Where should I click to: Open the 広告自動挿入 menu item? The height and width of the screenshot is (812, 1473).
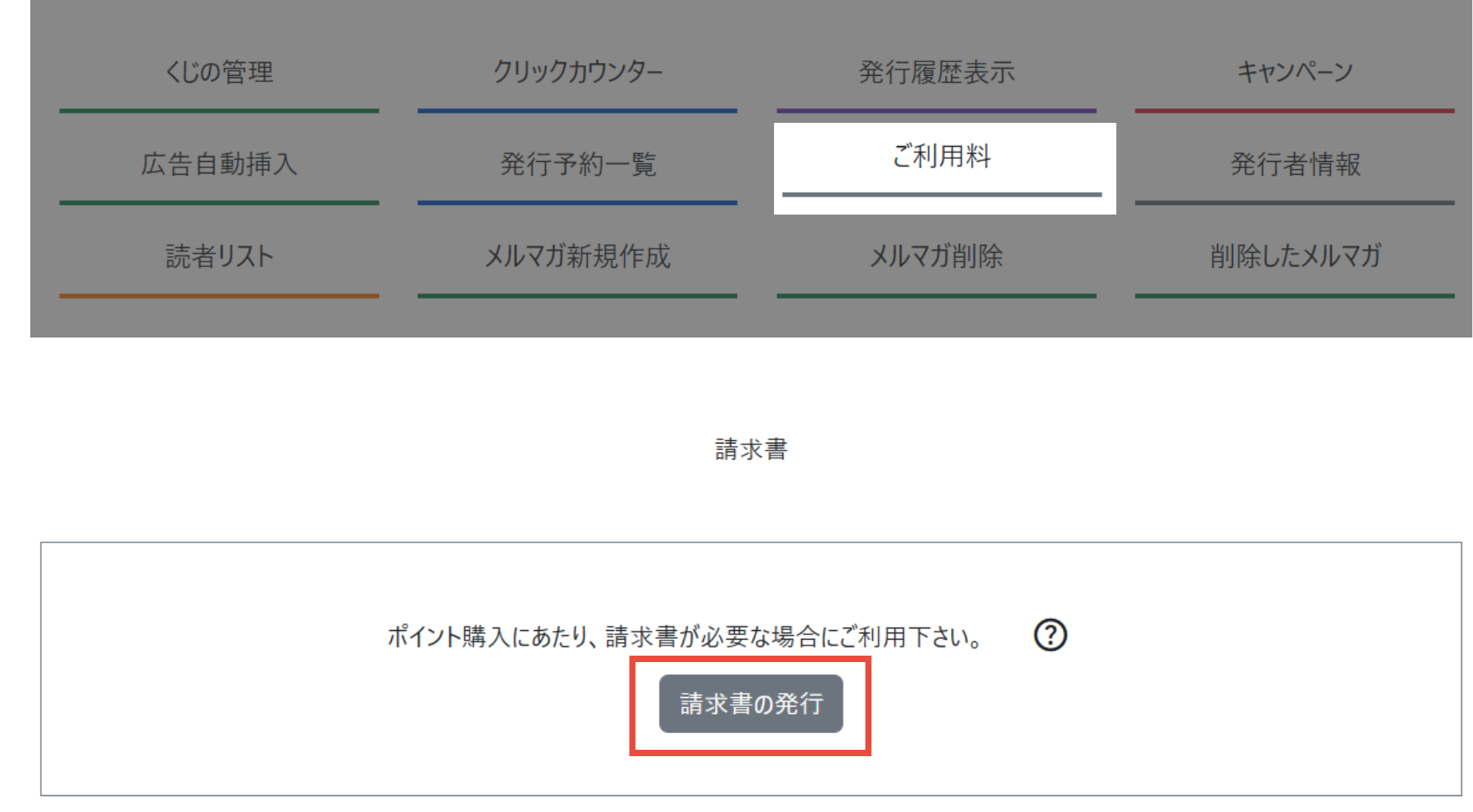pos(219,164)
